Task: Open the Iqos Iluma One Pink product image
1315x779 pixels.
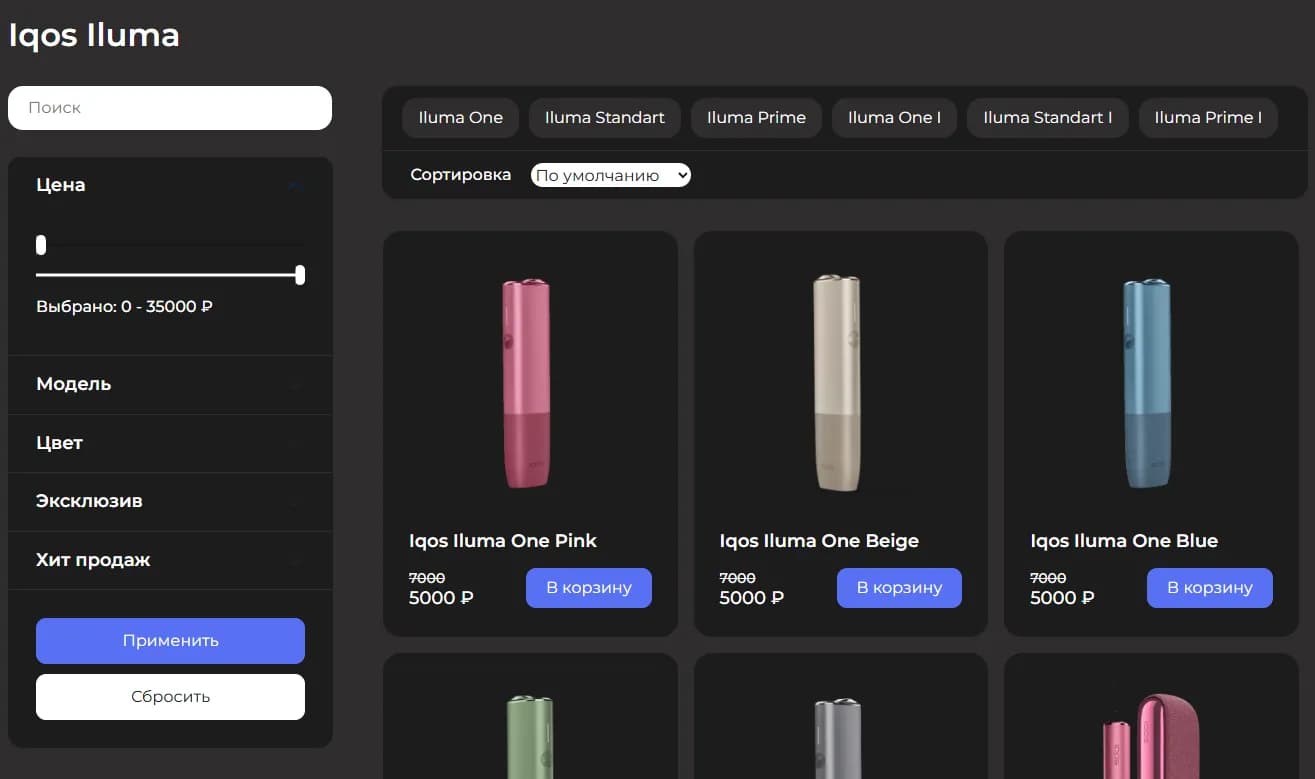Action: point(526,383)
